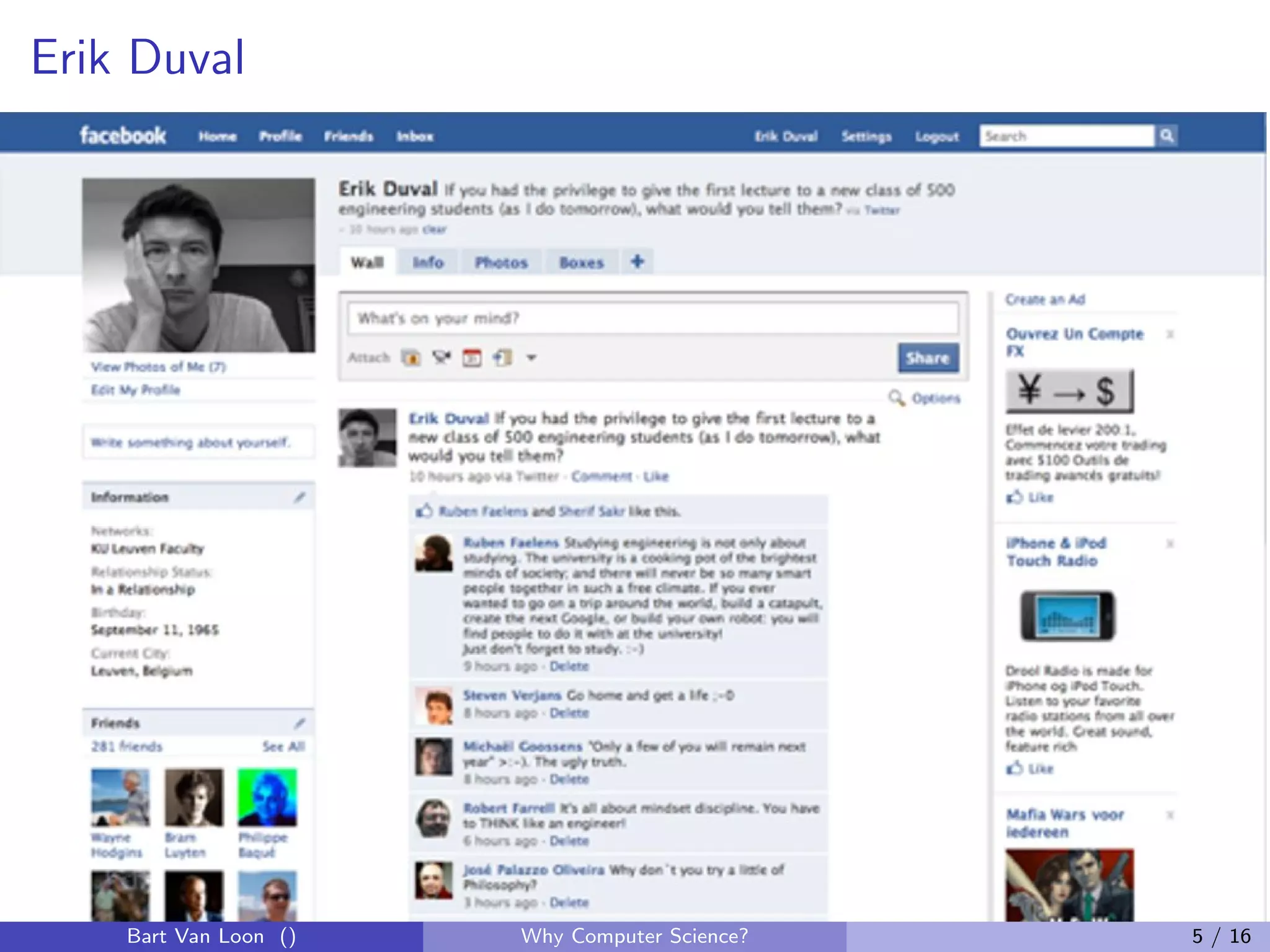This screenshot has height=952, width=1270.
Task: Close the iPhone & iPod Touch Radio ad
Action: (1170, 544)
